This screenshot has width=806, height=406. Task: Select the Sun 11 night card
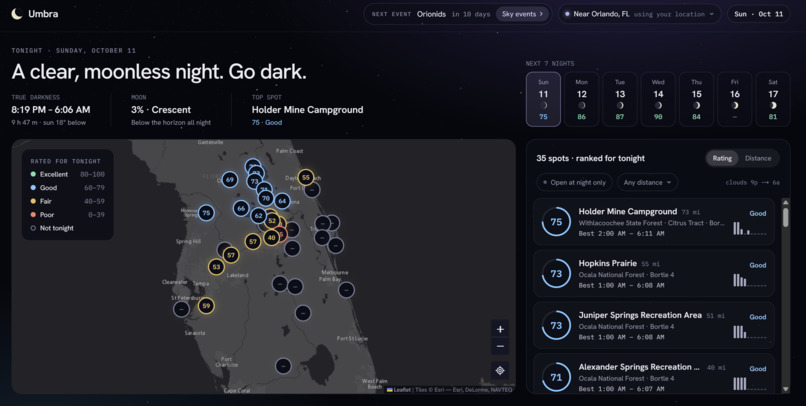pos(543,99)
